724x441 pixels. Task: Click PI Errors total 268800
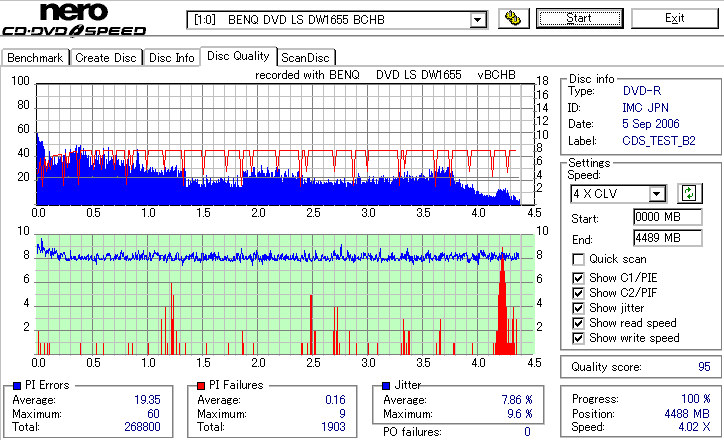tap(142, 427)
